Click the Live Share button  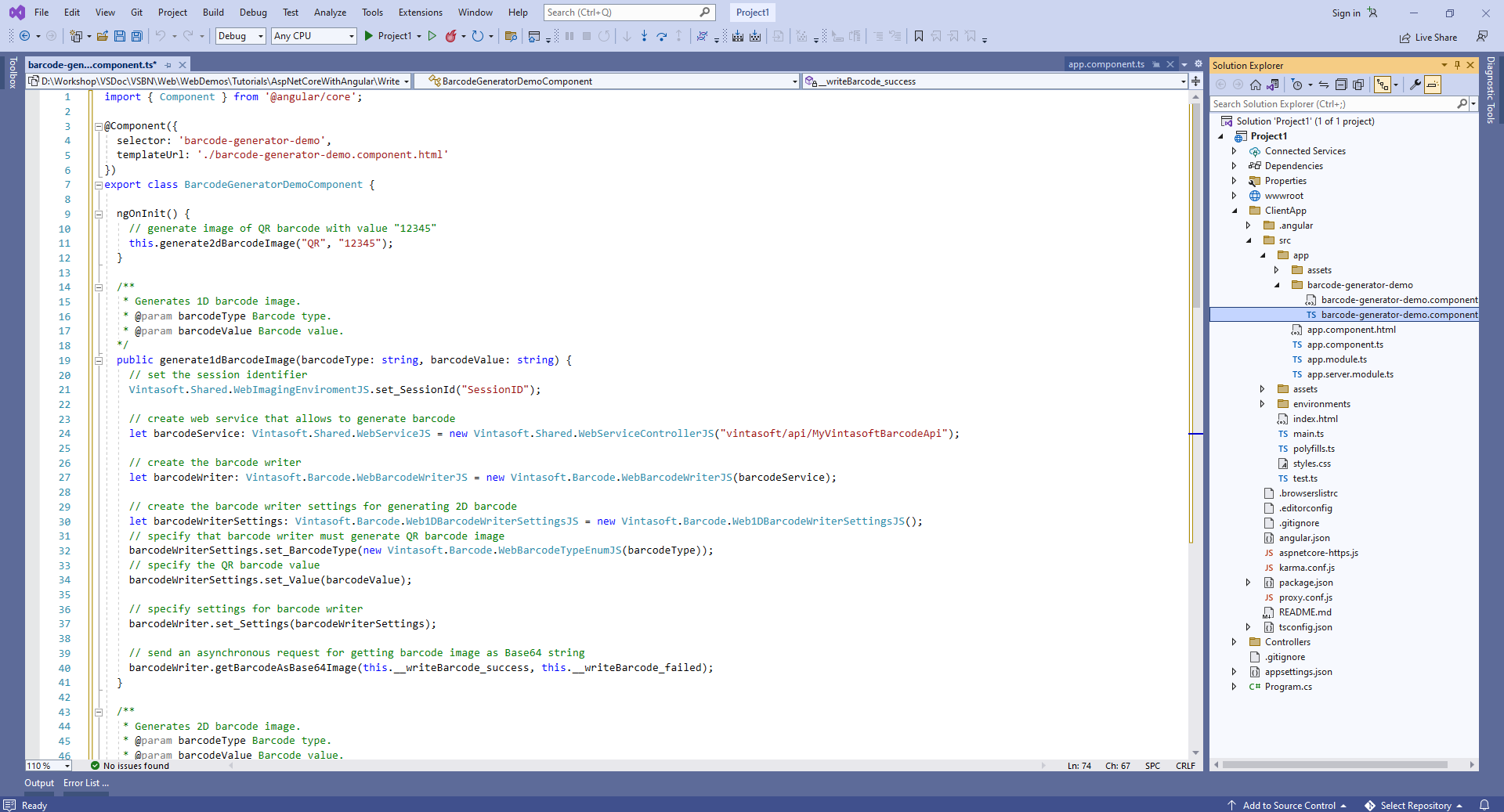pyautogui.click(x=1429, y=37)
